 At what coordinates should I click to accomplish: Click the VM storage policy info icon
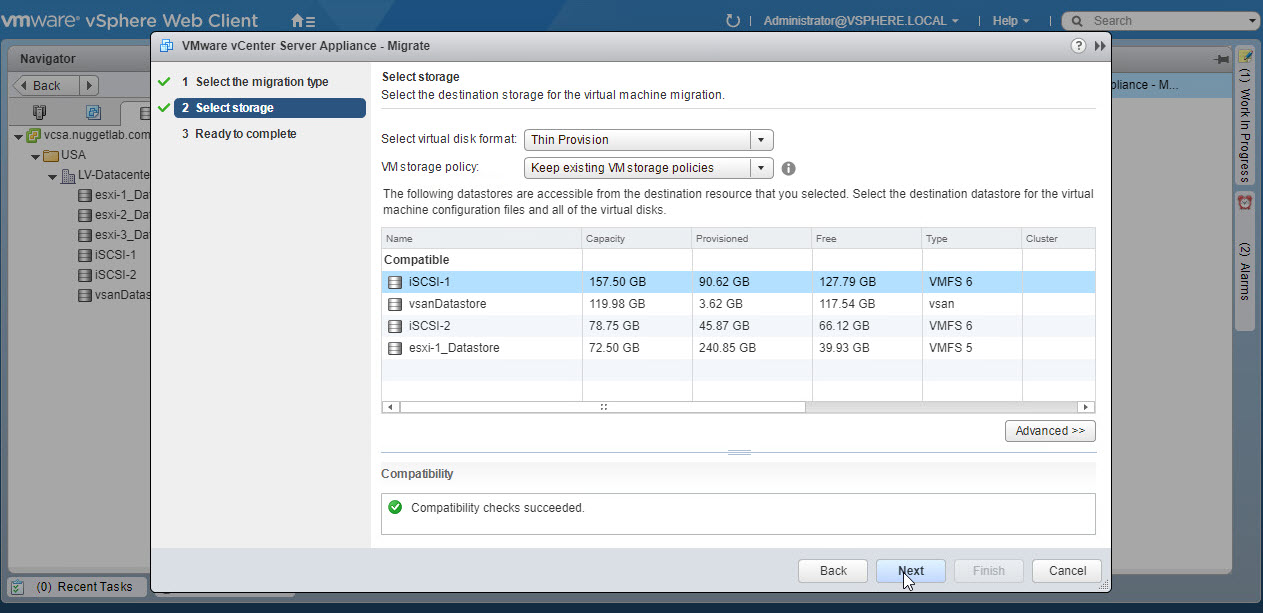[788, 168]
